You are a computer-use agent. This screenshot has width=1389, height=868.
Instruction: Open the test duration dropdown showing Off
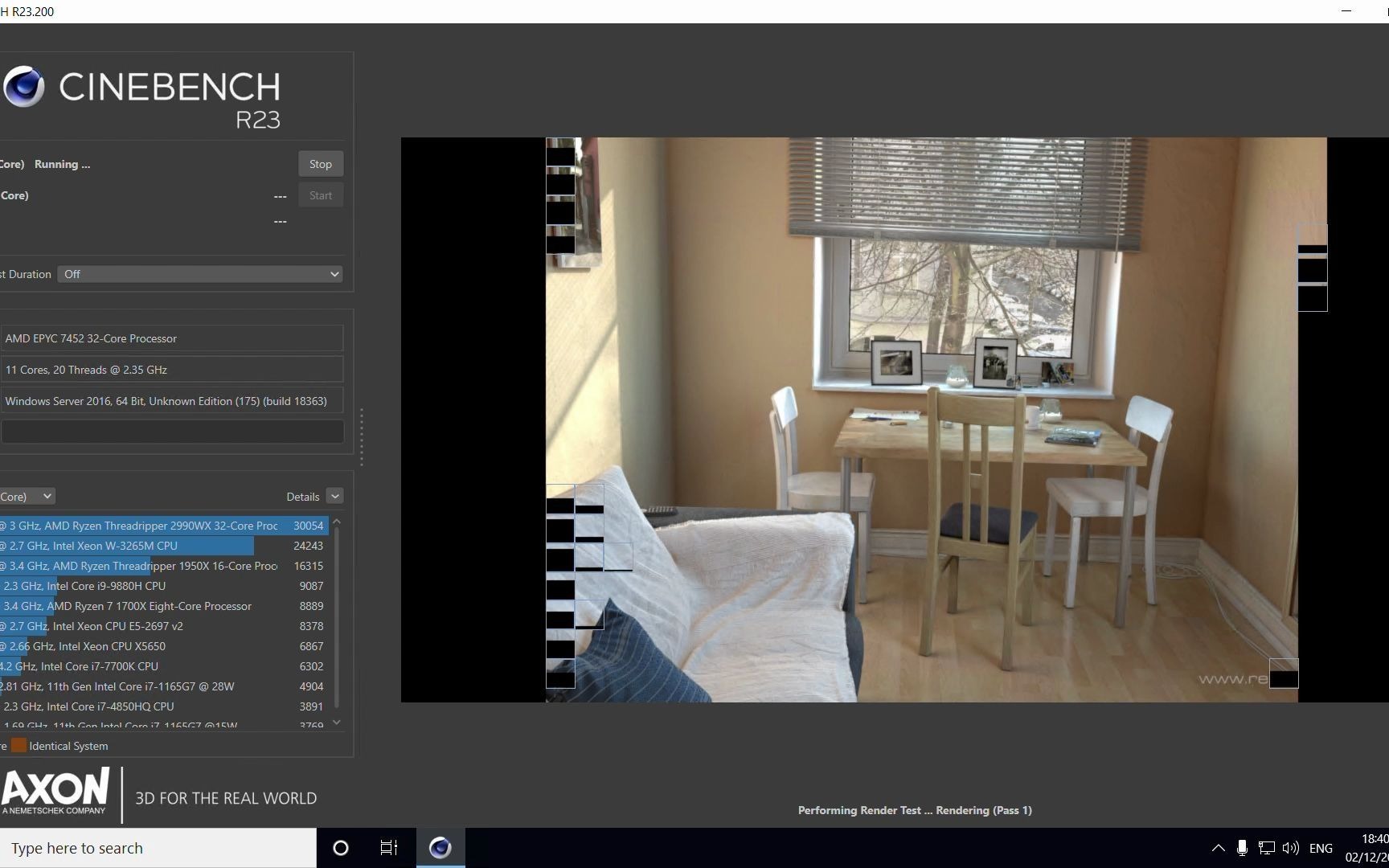(201, 274)
